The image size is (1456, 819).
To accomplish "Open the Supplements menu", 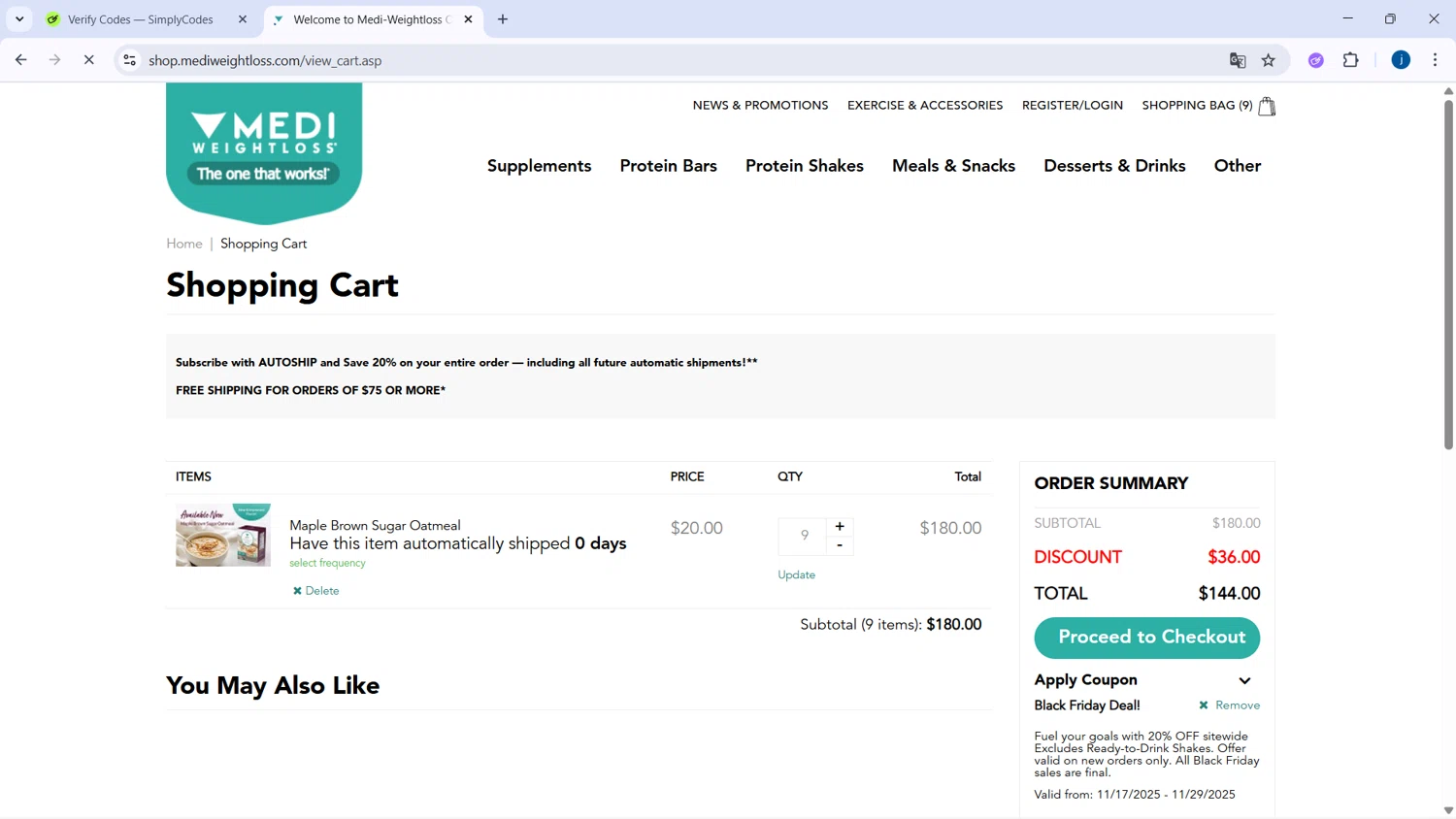I will pyautogui.click(x=539, y=166).
